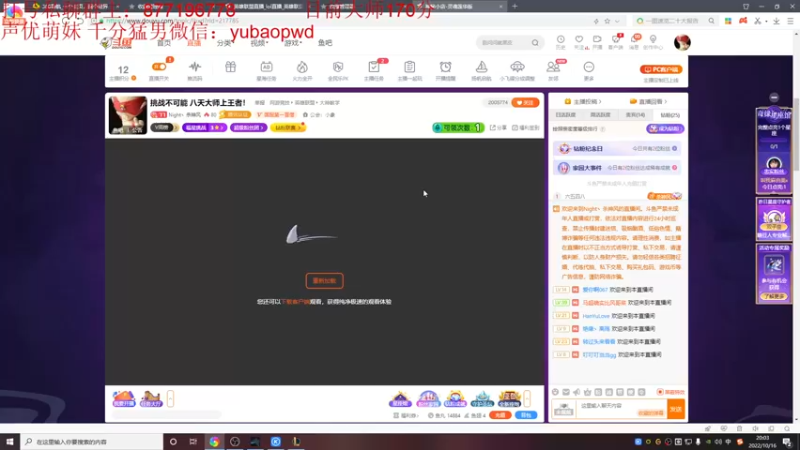The width and height of the screenshot is (800, 450).
Task: Toggle the 屏蔽特效 effects option in chat
Action: 670,392
